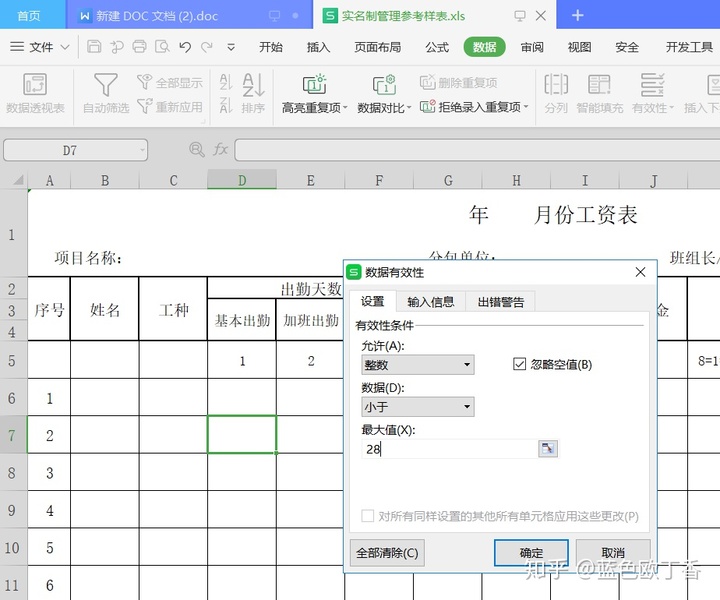Expand the 数据对比 dropdown arrow
Viewport: 720px width, 600px height.
pos(409,107)
